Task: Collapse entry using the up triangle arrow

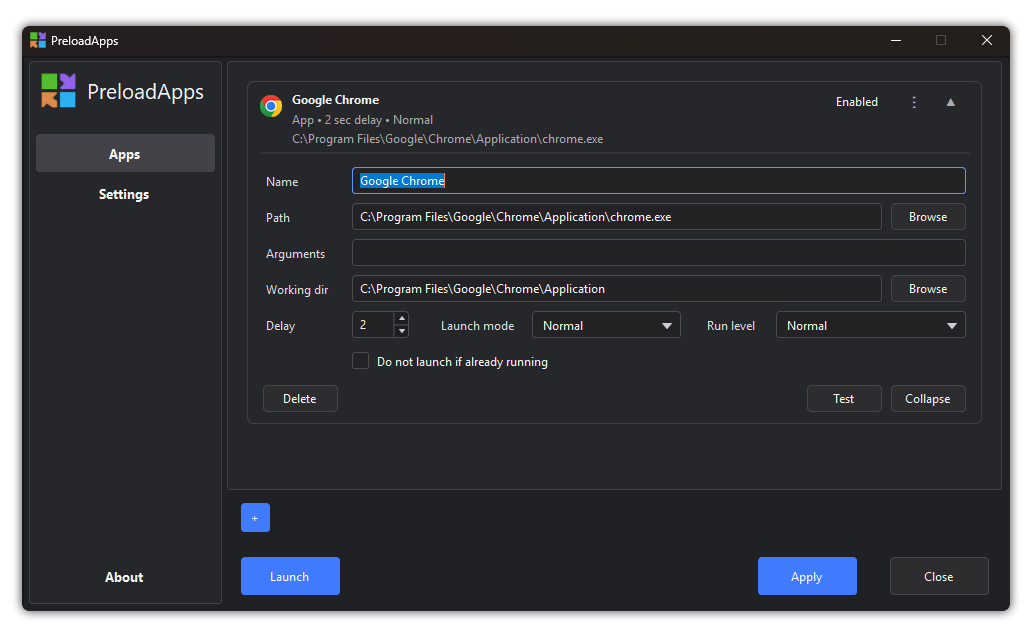Action: tap(951, 102)
